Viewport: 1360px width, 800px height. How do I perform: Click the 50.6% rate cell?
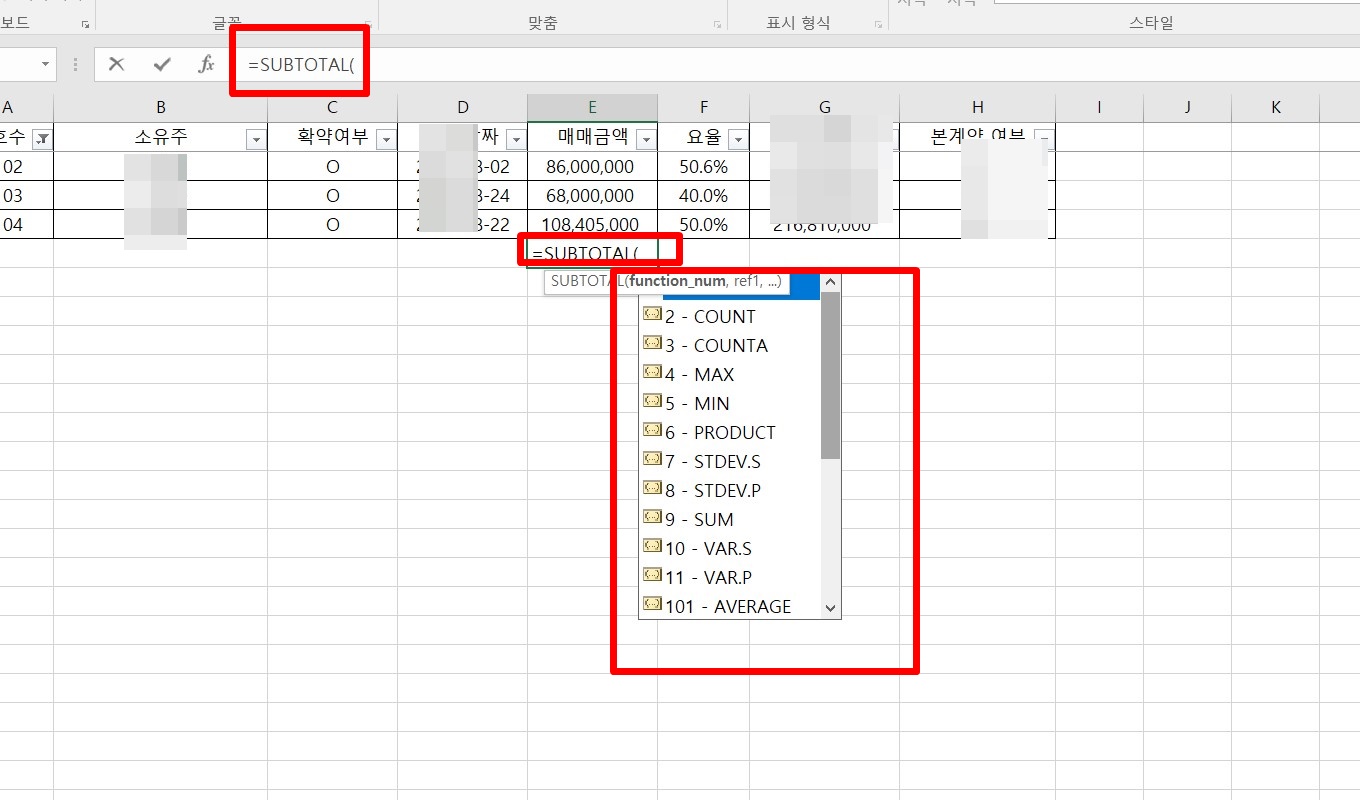coord(703,167)
